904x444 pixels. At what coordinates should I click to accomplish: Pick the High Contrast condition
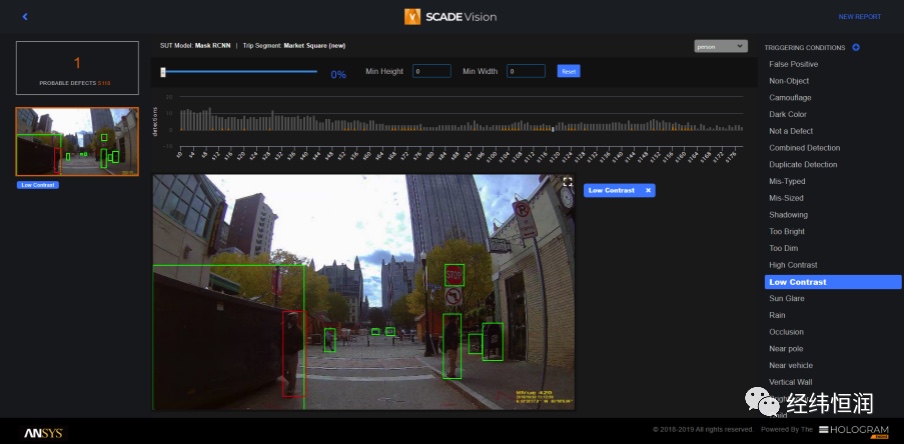pos(793,265)
